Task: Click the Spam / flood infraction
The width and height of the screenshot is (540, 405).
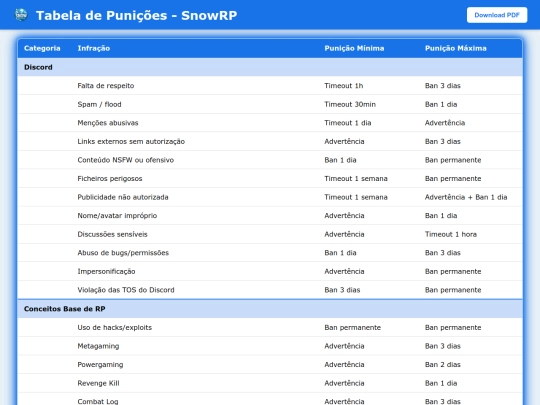Action: click(99, 104)
